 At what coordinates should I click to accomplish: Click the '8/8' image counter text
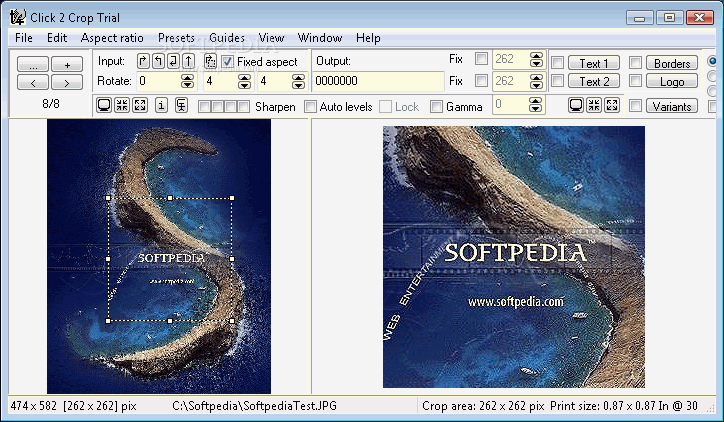(51, 103)
